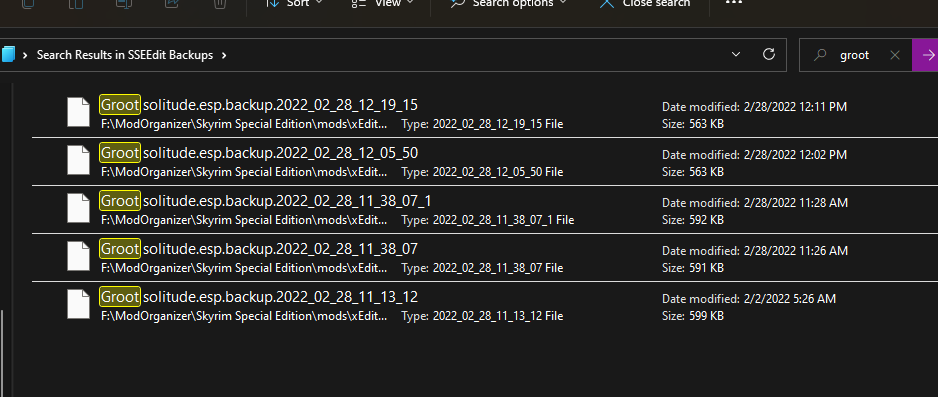
Task: Select Groot solitude.esp.backup.2022_02_28_12_05_50 file
Action: [x=485, y=162]
